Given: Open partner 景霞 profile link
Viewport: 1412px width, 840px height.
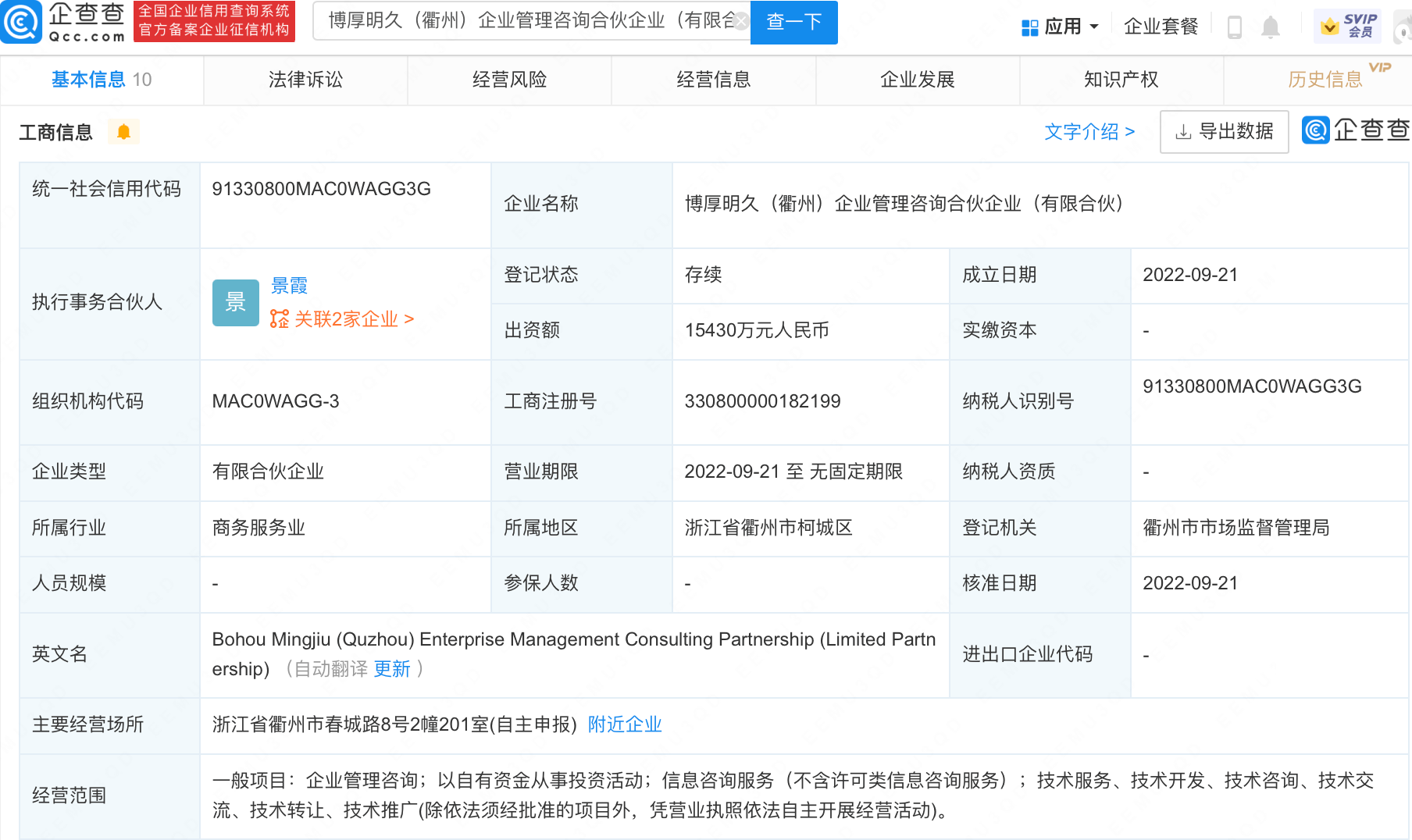Looking at the screenshot, I should coord(289,286).
